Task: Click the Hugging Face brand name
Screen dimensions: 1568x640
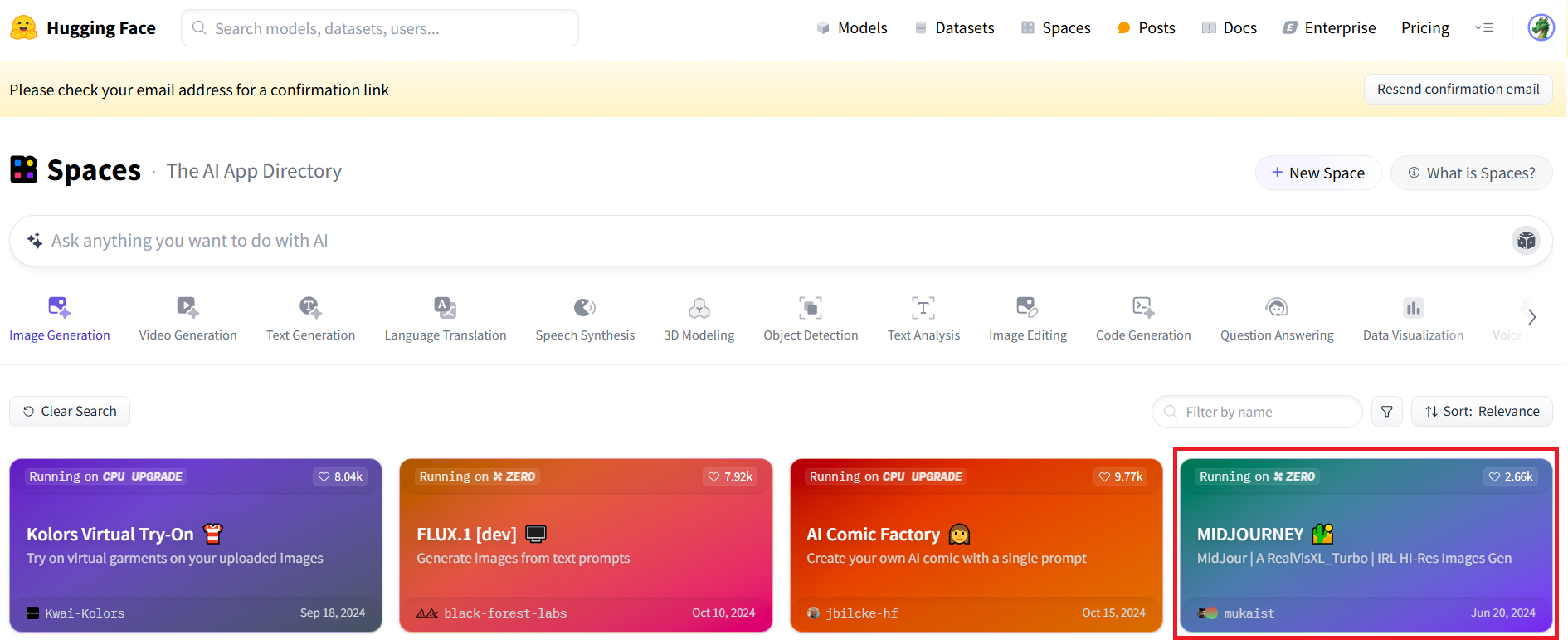Action: pos(101,28)
